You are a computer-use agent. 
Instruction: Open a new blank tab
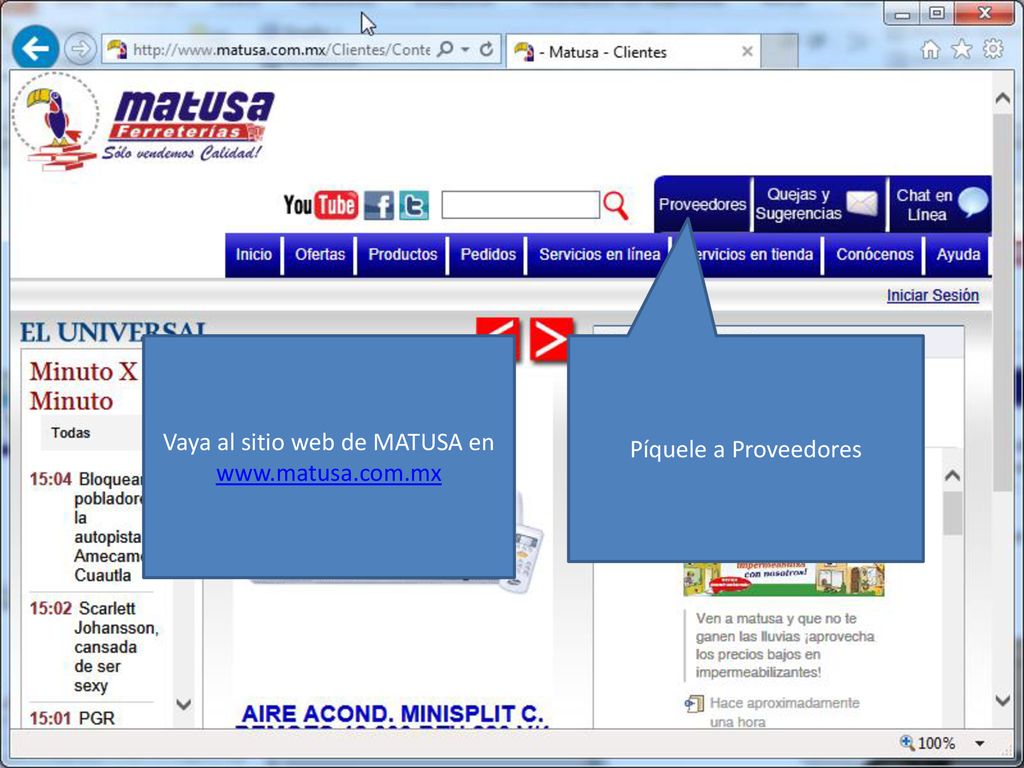[779, 52]
